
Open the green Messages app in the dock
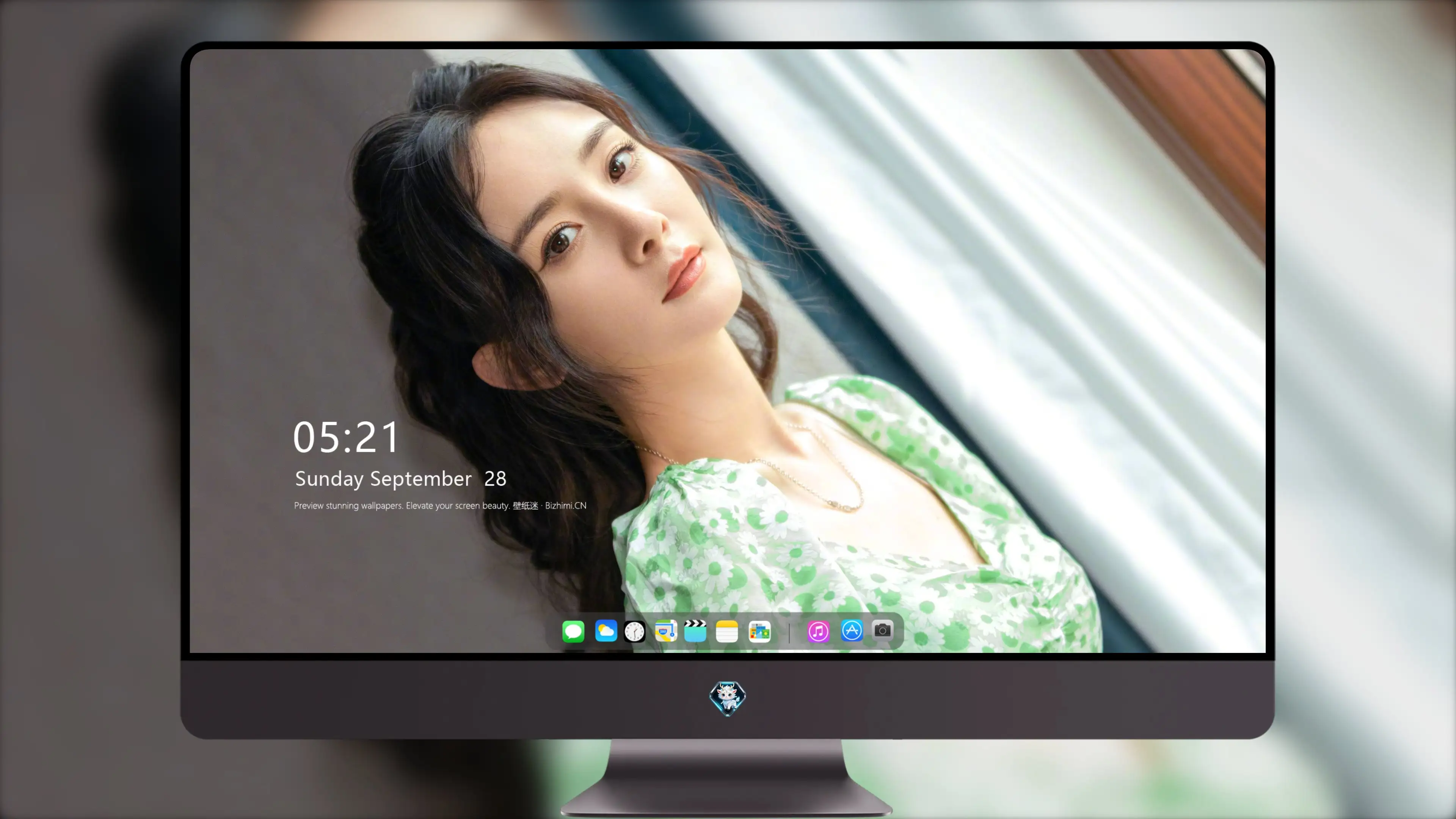[573, 631]
